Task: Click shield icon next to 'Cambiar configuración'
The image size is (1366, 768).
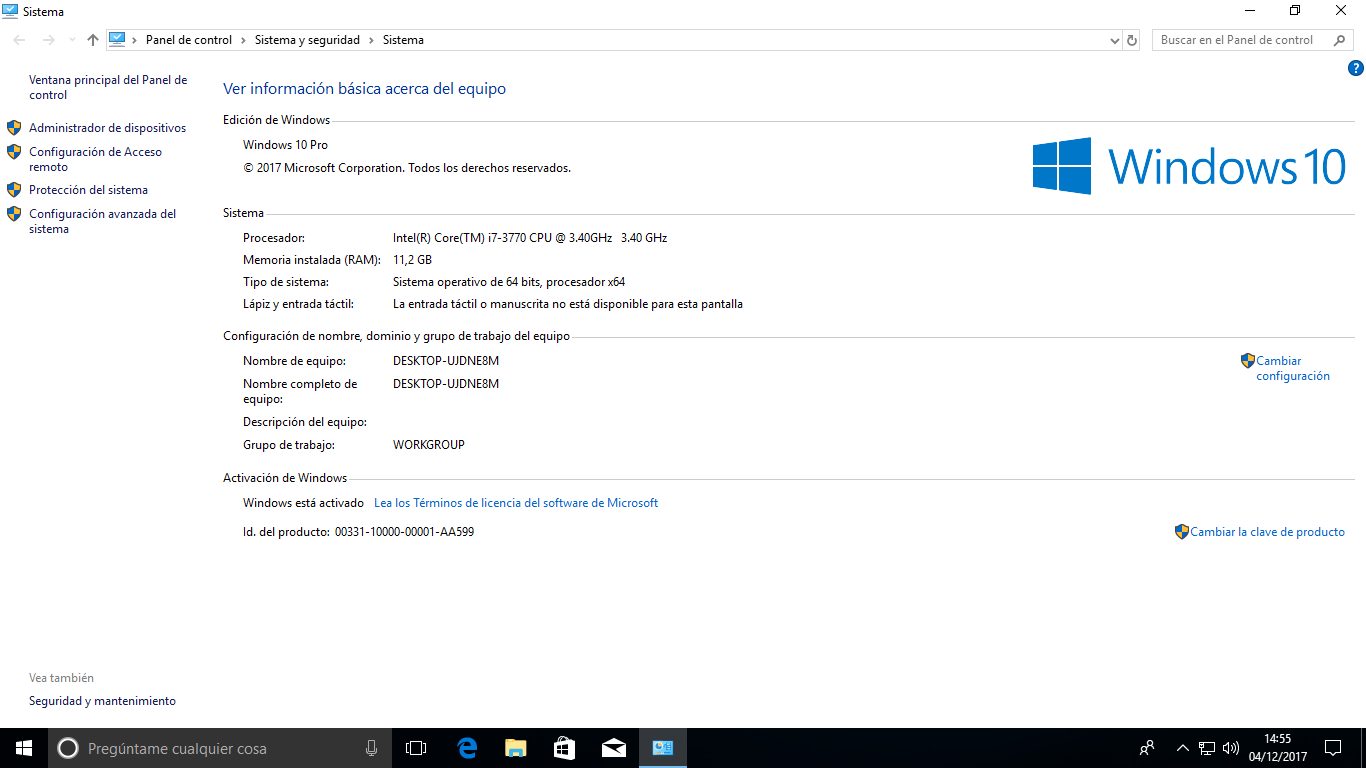Action: 1248,361
